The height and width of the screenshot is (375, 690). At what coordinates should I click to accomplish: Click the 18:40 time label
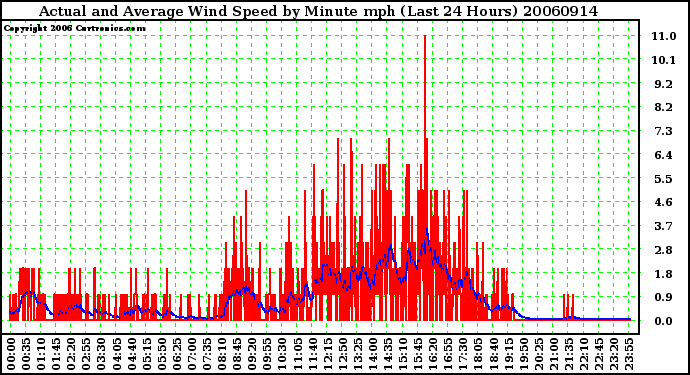click(494, 354)
